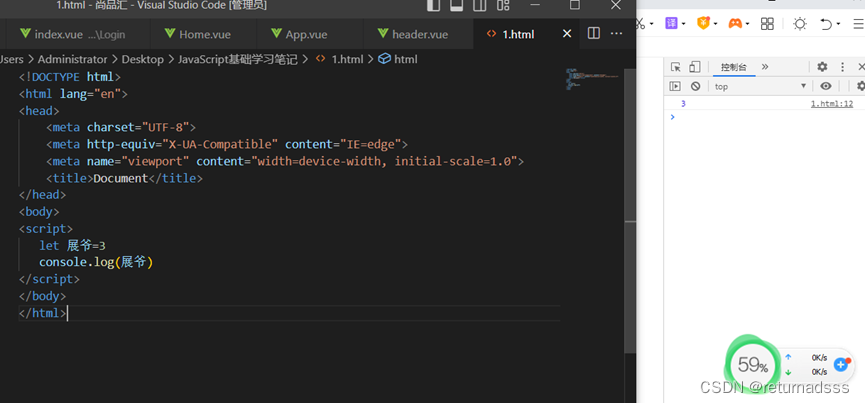Image resolution: width=865 pixels, height=403 pixels.
Task: Open the DevTools settings gear
Action: [x=822, y=67]
